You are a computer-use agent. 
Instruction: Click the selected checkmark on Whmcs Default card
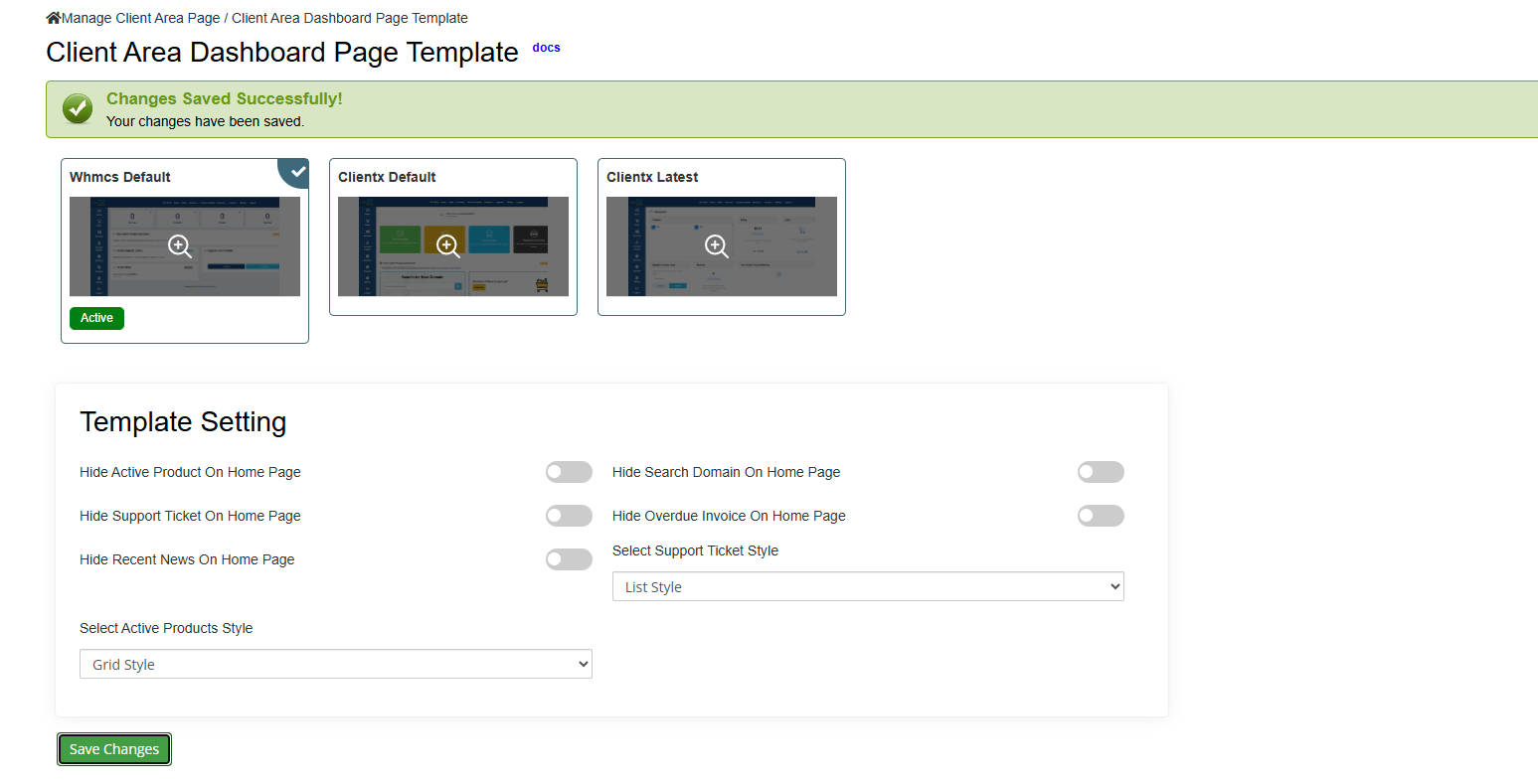(x=297, y=171)
